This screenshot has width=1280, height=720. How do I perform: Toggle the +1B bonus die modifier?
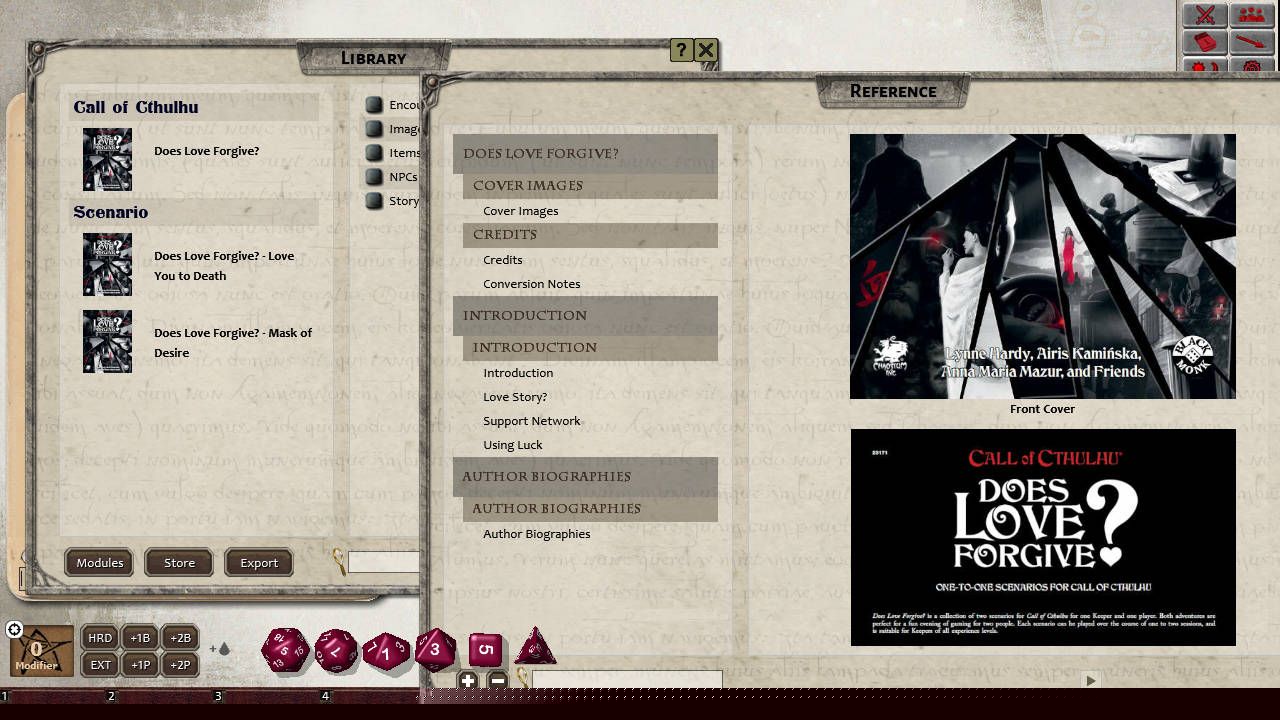click(140, 638)
